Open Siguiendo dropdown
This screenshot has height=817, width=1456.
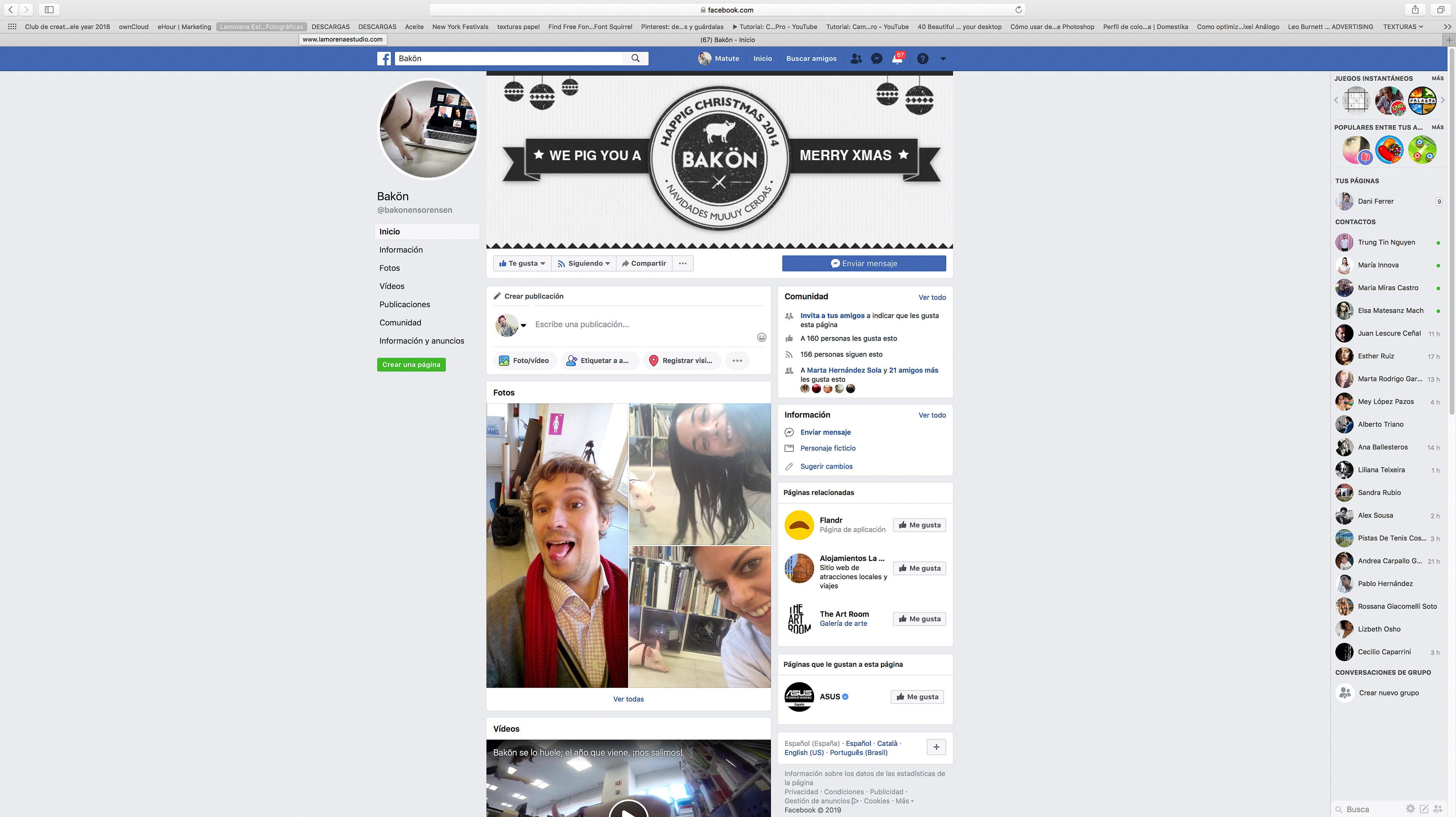[584, 263]
